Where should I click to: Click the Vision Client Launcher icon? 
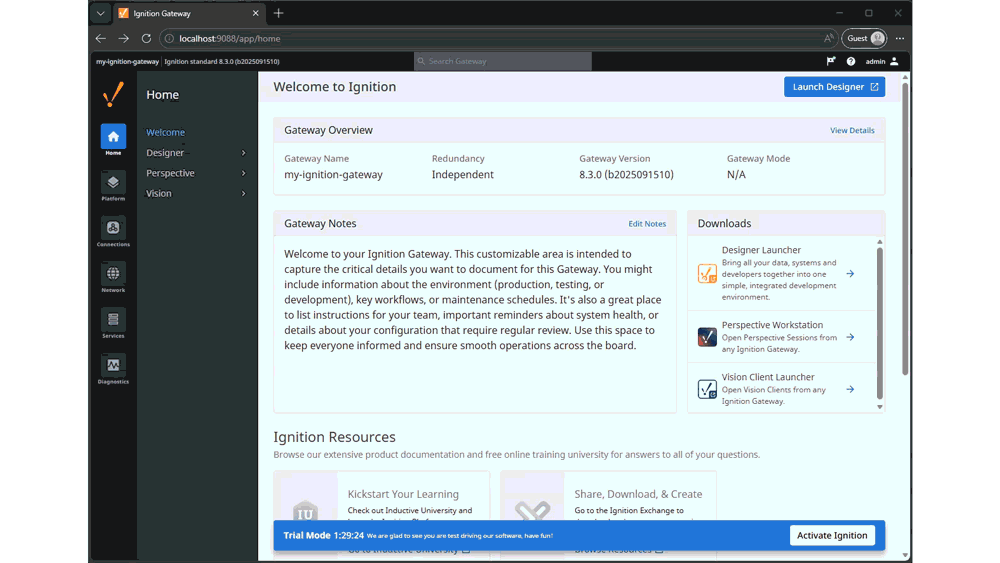(x=707, y=389)
